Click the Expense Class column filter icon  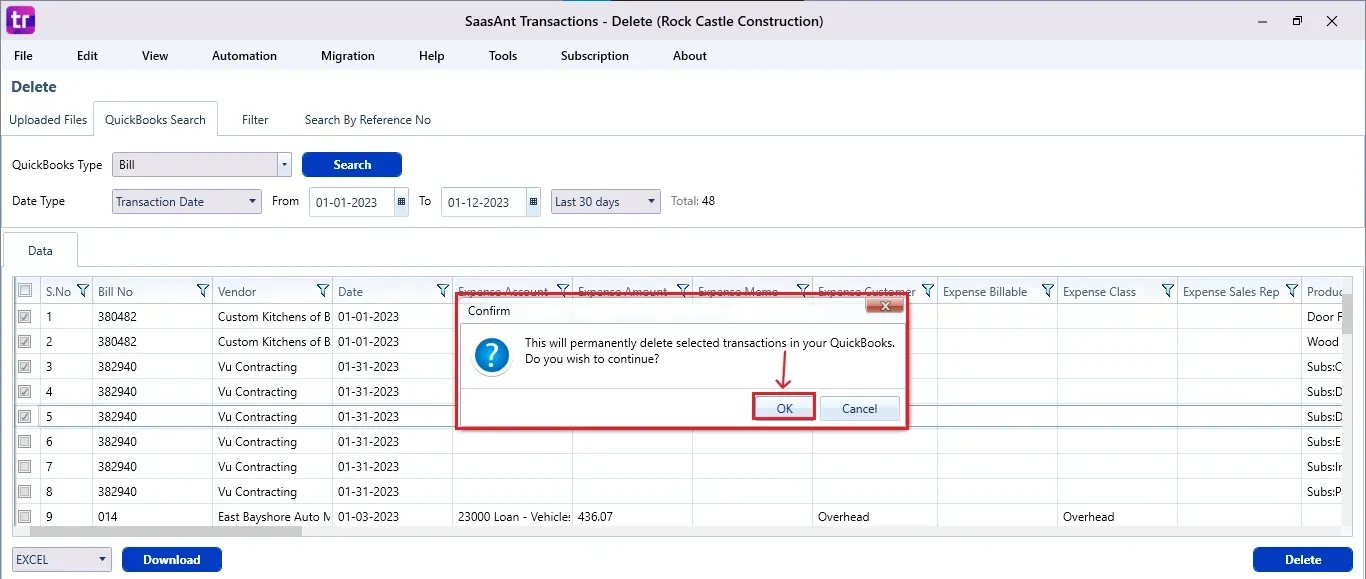1167,291
